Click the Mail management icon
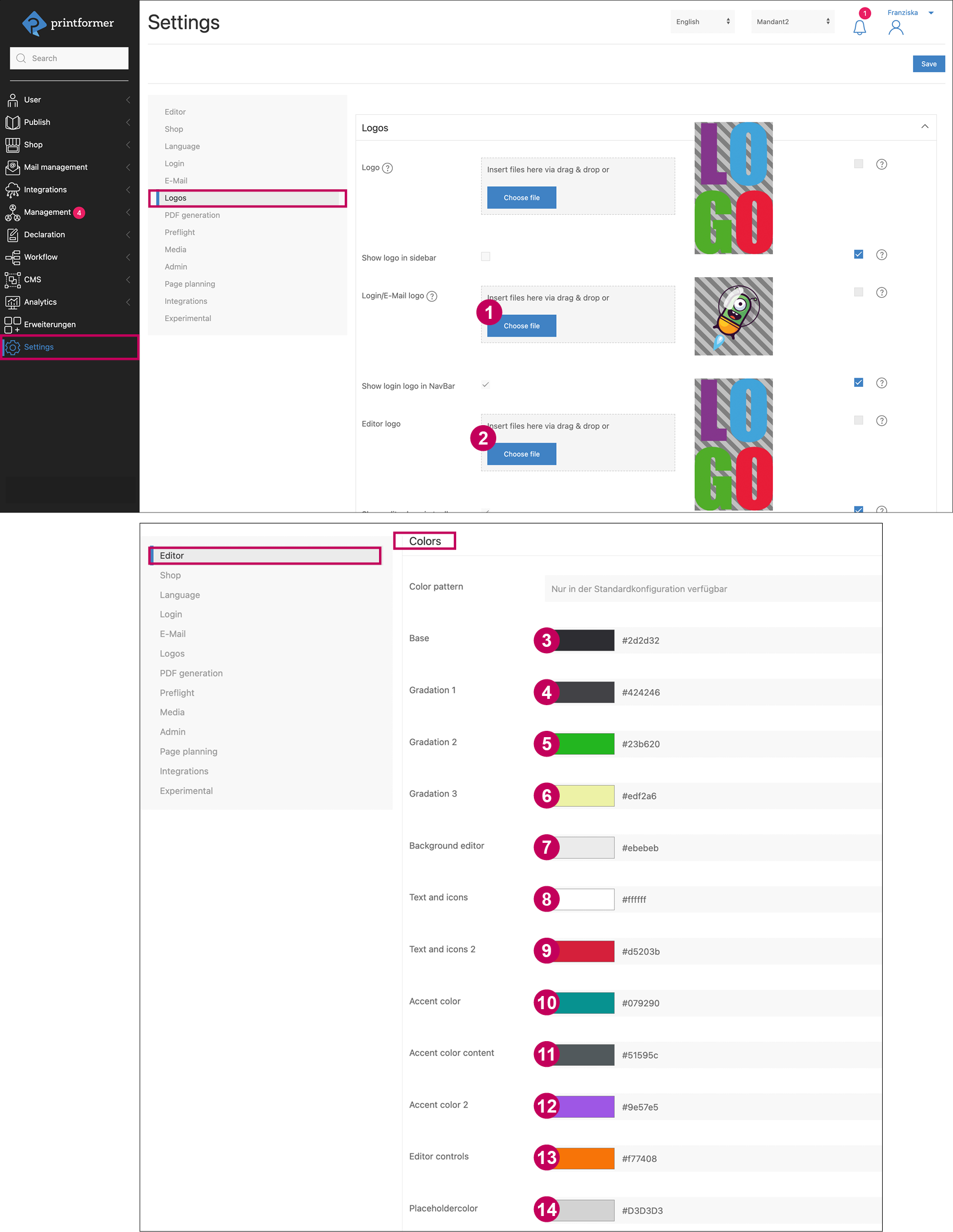 click(13, 167)
